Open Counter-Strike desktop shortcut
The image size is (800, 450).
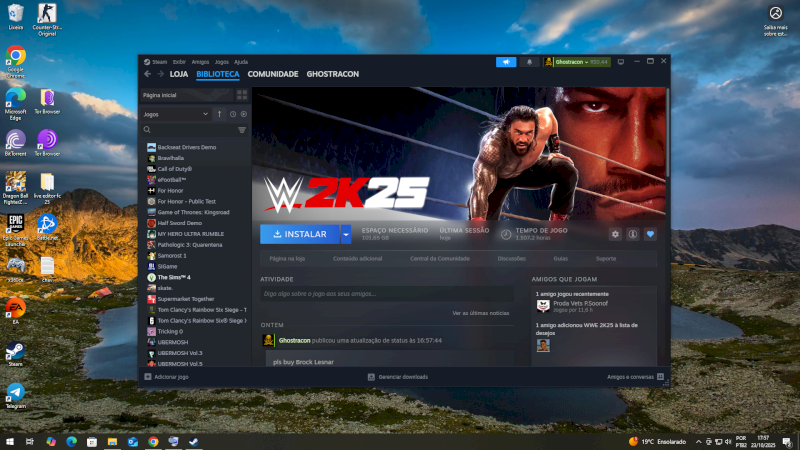pyautogui.click(x=47, y=19)
